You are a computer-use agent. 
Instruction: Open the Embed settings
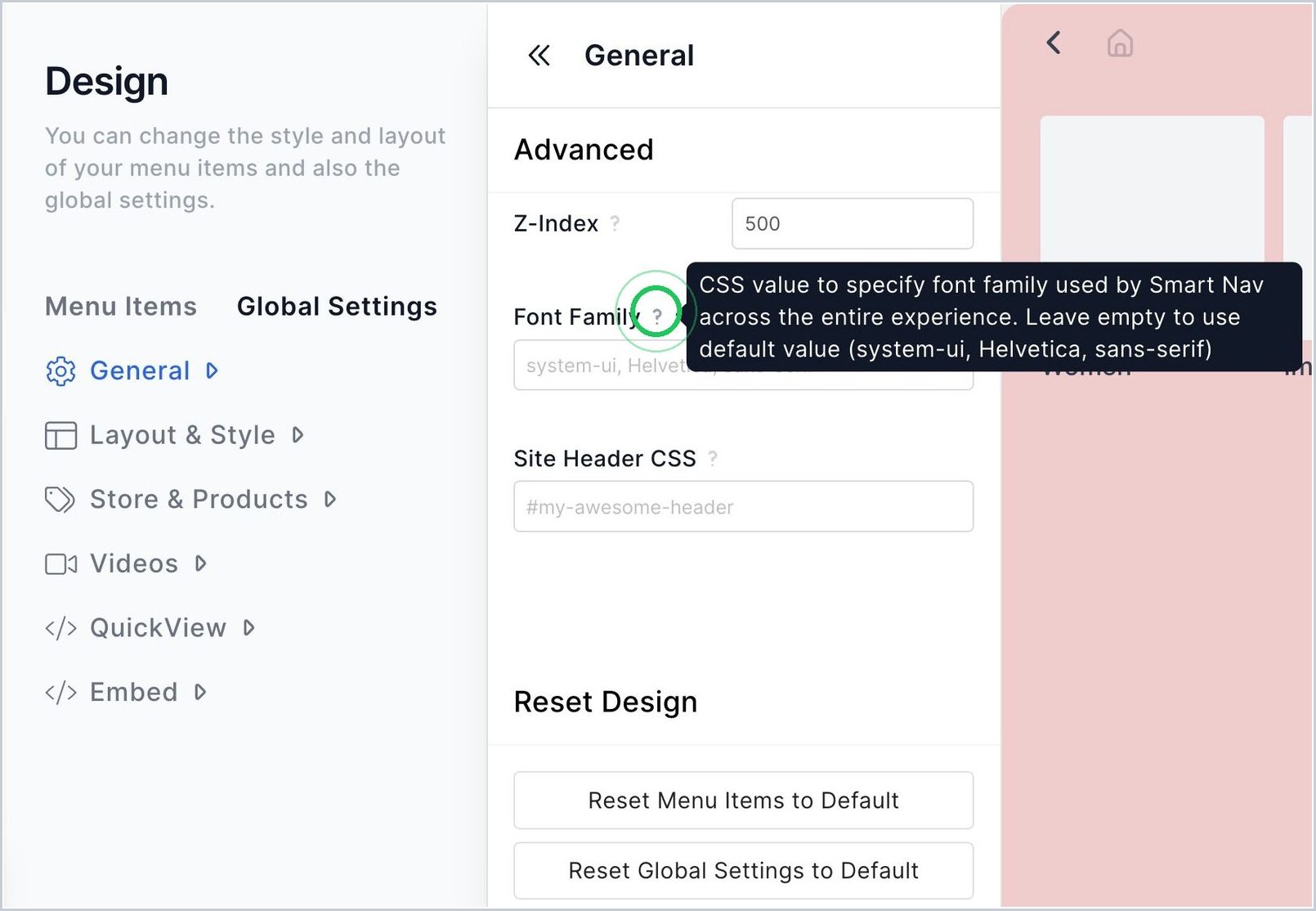point(133,693)
